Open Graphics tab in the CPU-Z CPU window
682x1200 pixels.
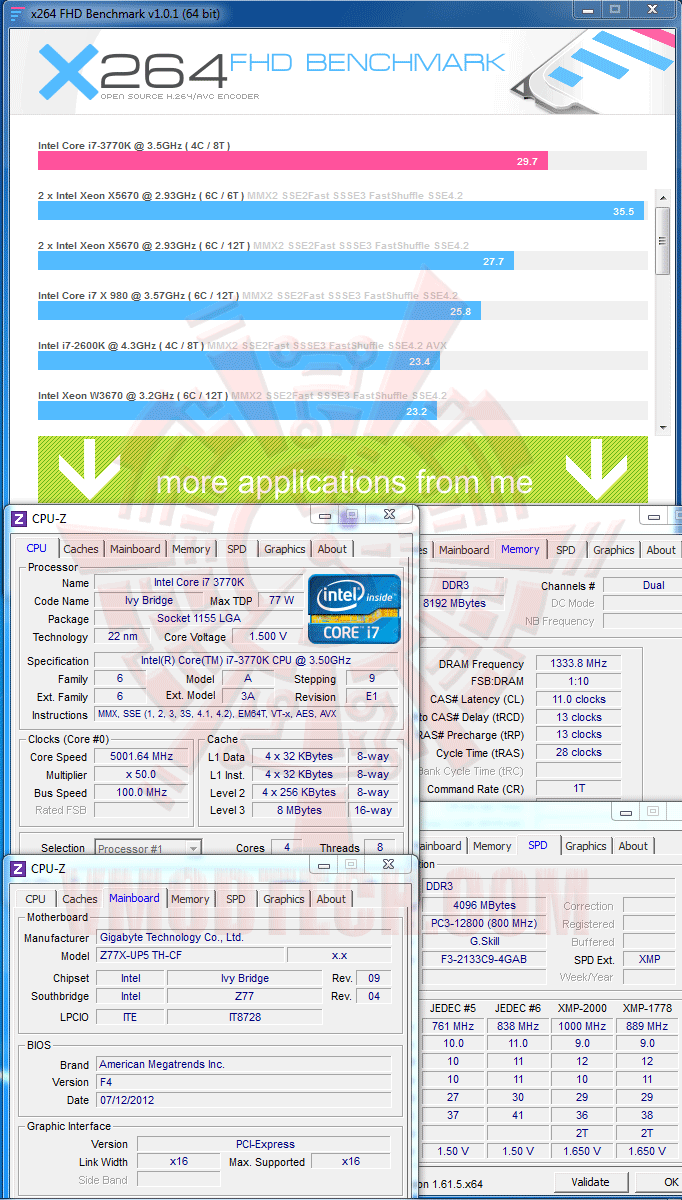pos(285,549)
